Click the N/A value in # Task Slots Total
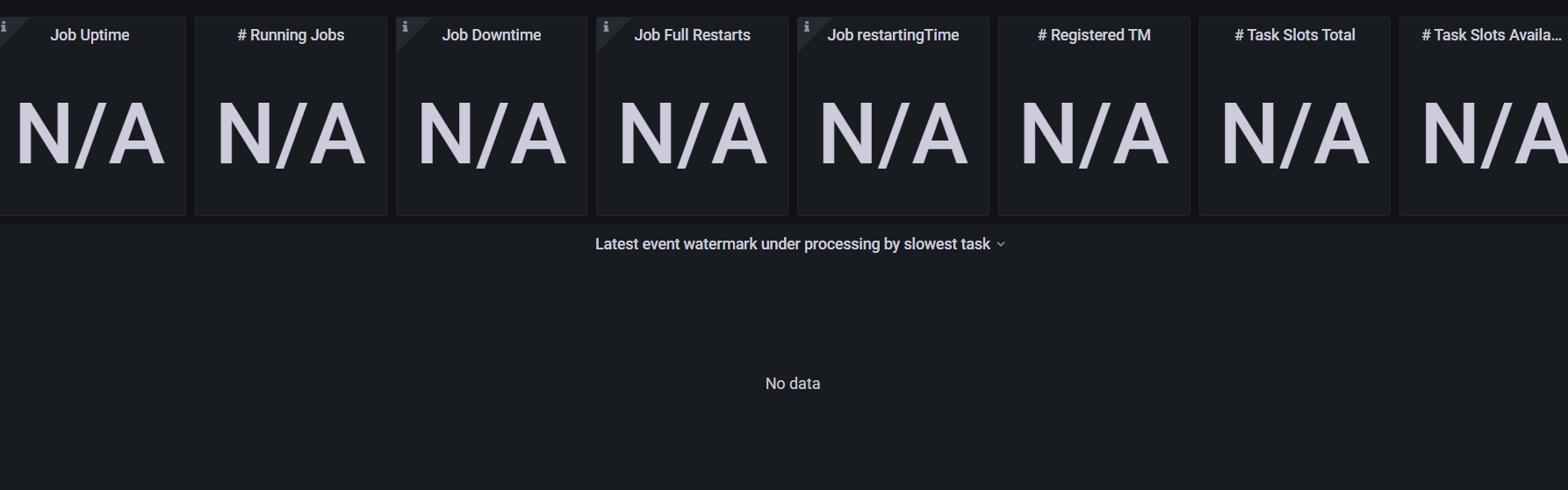Viewport: 1568px width, 490px height. click(x=1295, y=135)
